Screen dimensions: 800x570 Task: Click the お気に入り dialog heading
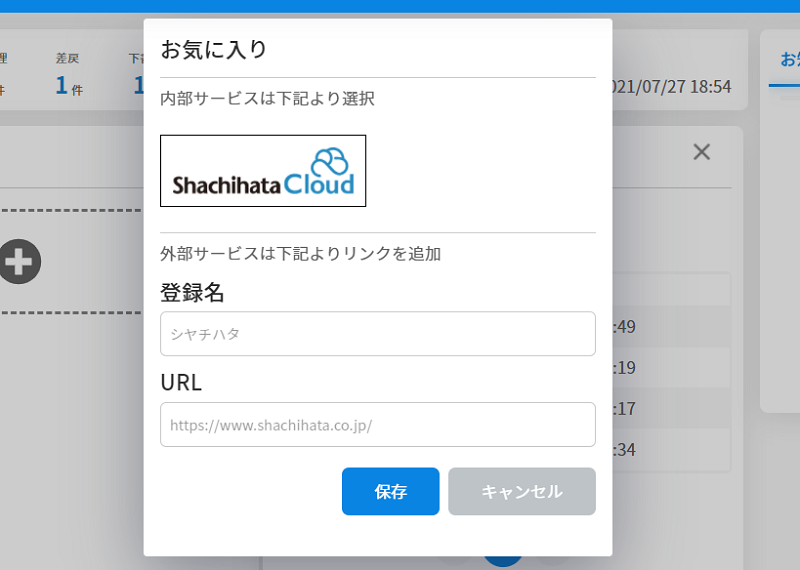click(x=214, y=50)
